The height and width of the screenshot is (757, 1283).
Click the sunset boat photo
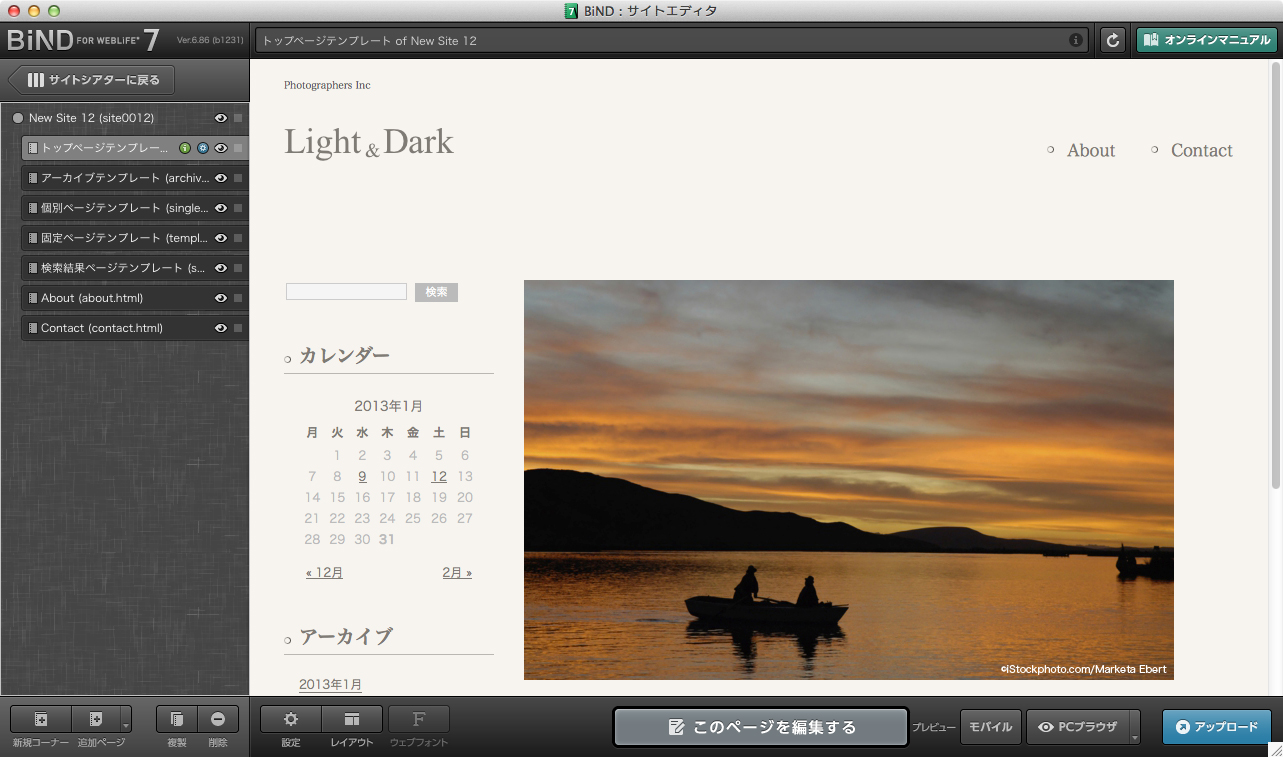pyautogui.click(x=849, y=480)
